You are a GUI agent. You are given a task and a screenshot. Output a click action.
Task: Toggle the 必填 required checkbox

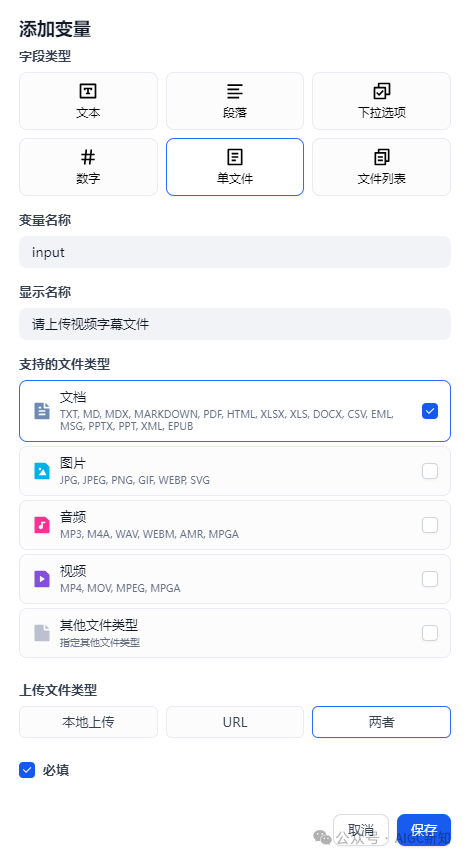(x=27, y=770)
